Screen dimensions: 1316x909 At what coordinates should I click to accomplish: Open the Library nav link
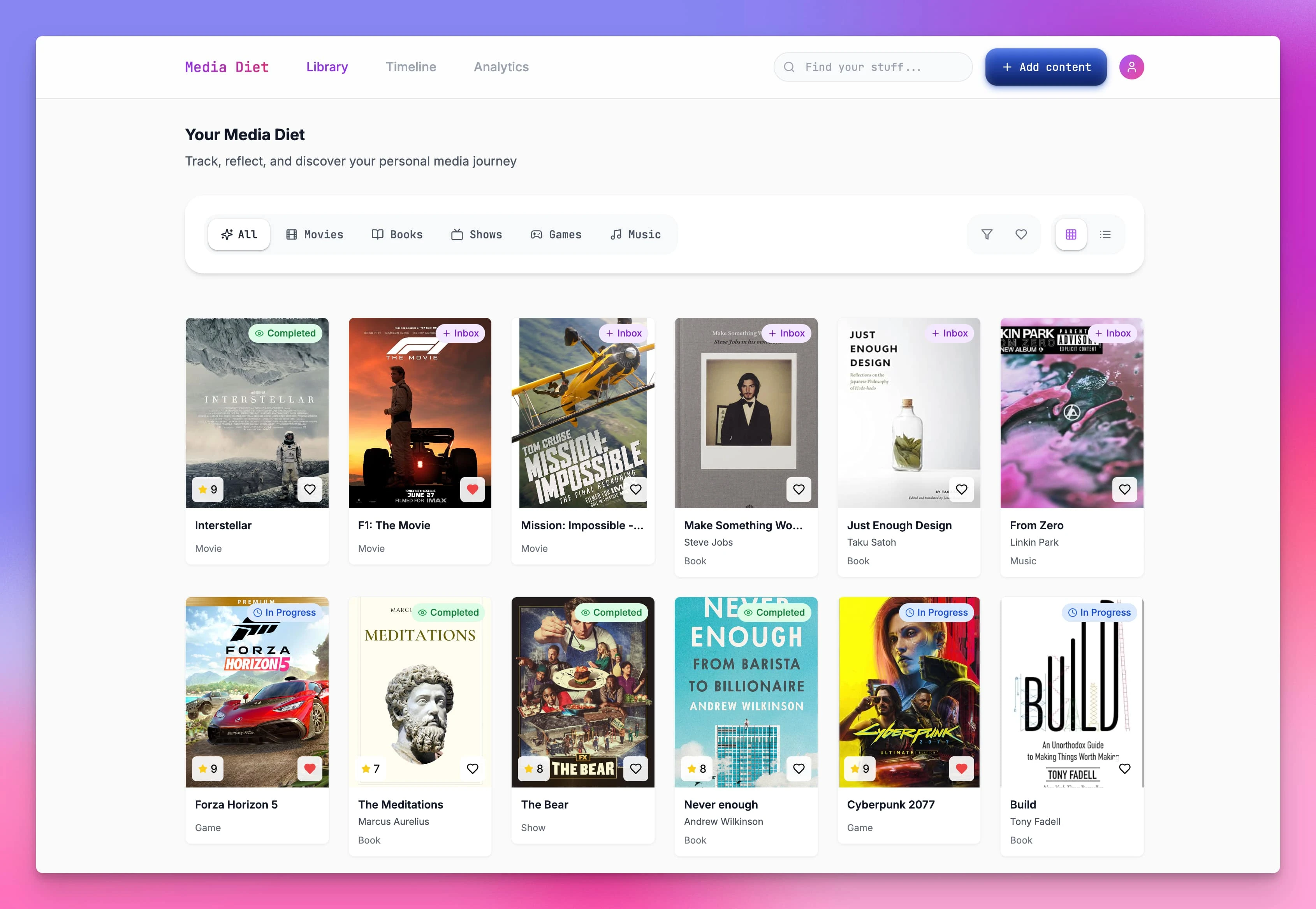click(327, 67)
